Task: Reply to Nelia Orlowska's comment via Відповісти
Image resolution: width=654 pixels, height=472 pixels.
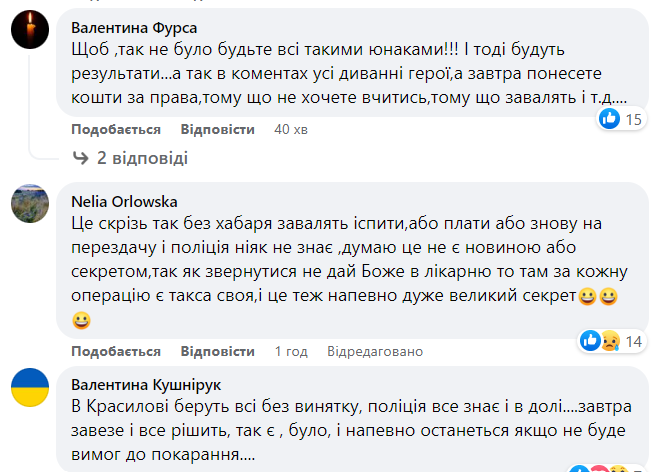Action: point(217,352)
